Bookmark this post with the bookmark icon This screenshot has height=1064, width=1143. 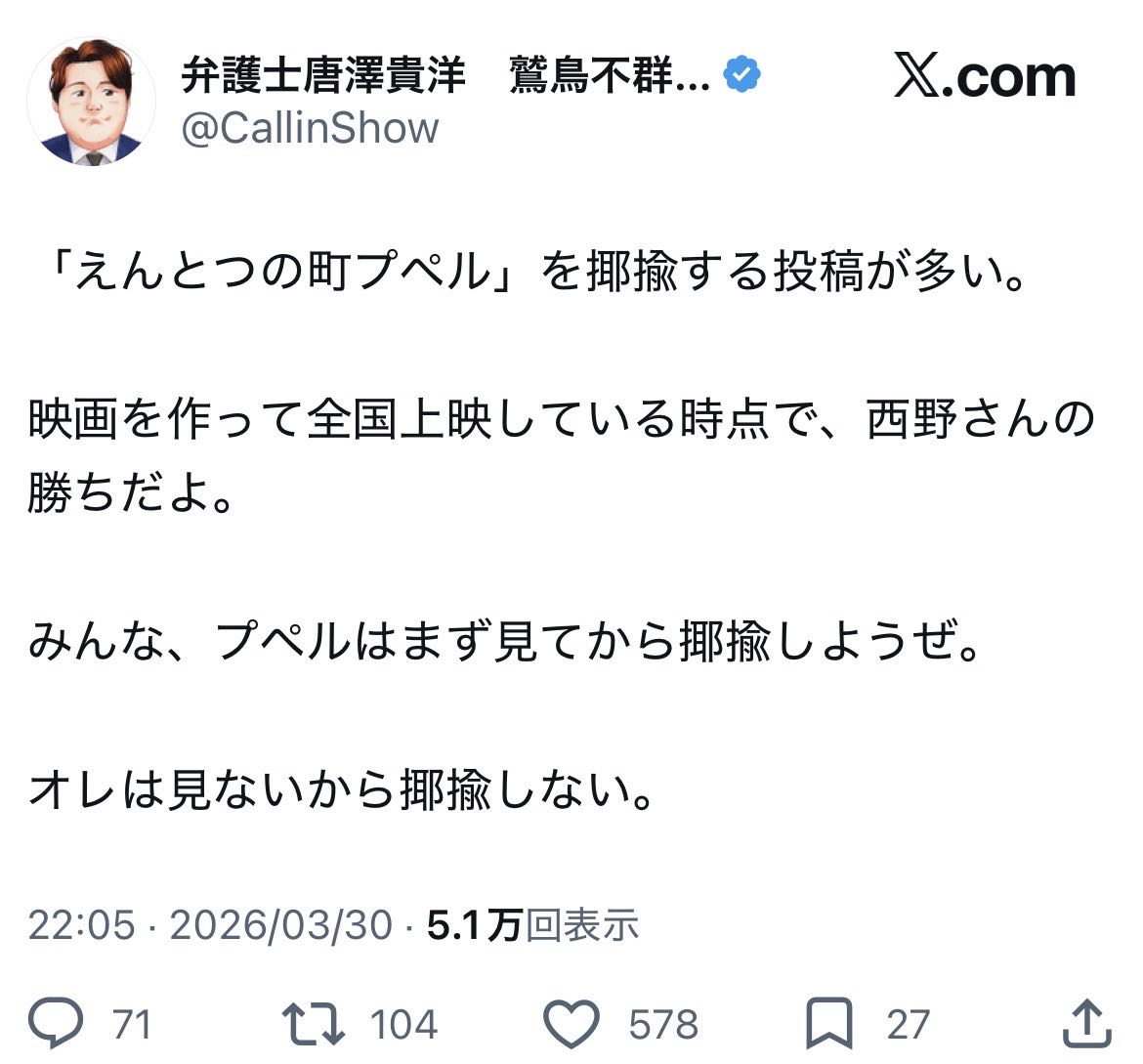tap(828, 1024)
